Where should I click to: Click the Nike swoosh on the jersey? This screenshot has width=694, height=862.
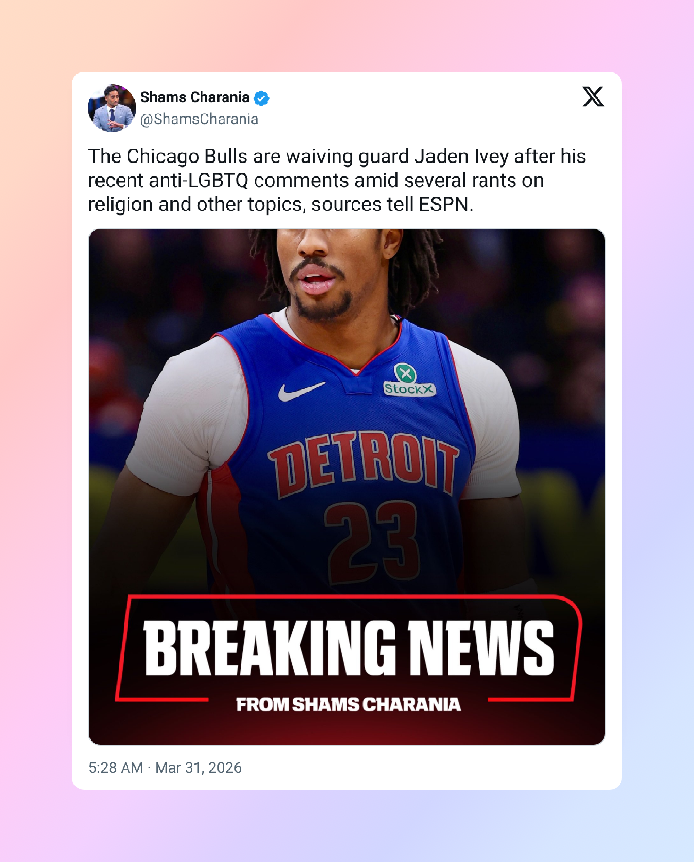tap(300, 391)
